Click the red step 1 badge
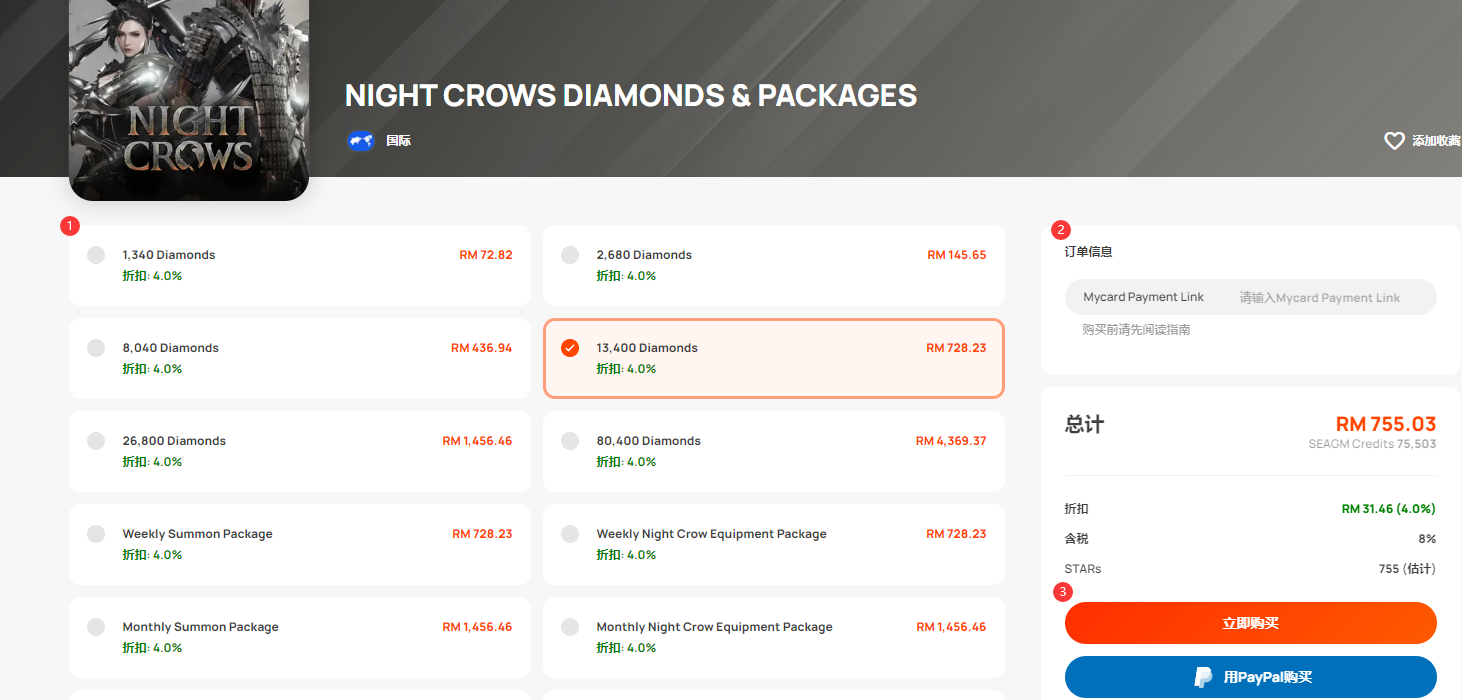The image size is (1462, 700). coord(69,226)
